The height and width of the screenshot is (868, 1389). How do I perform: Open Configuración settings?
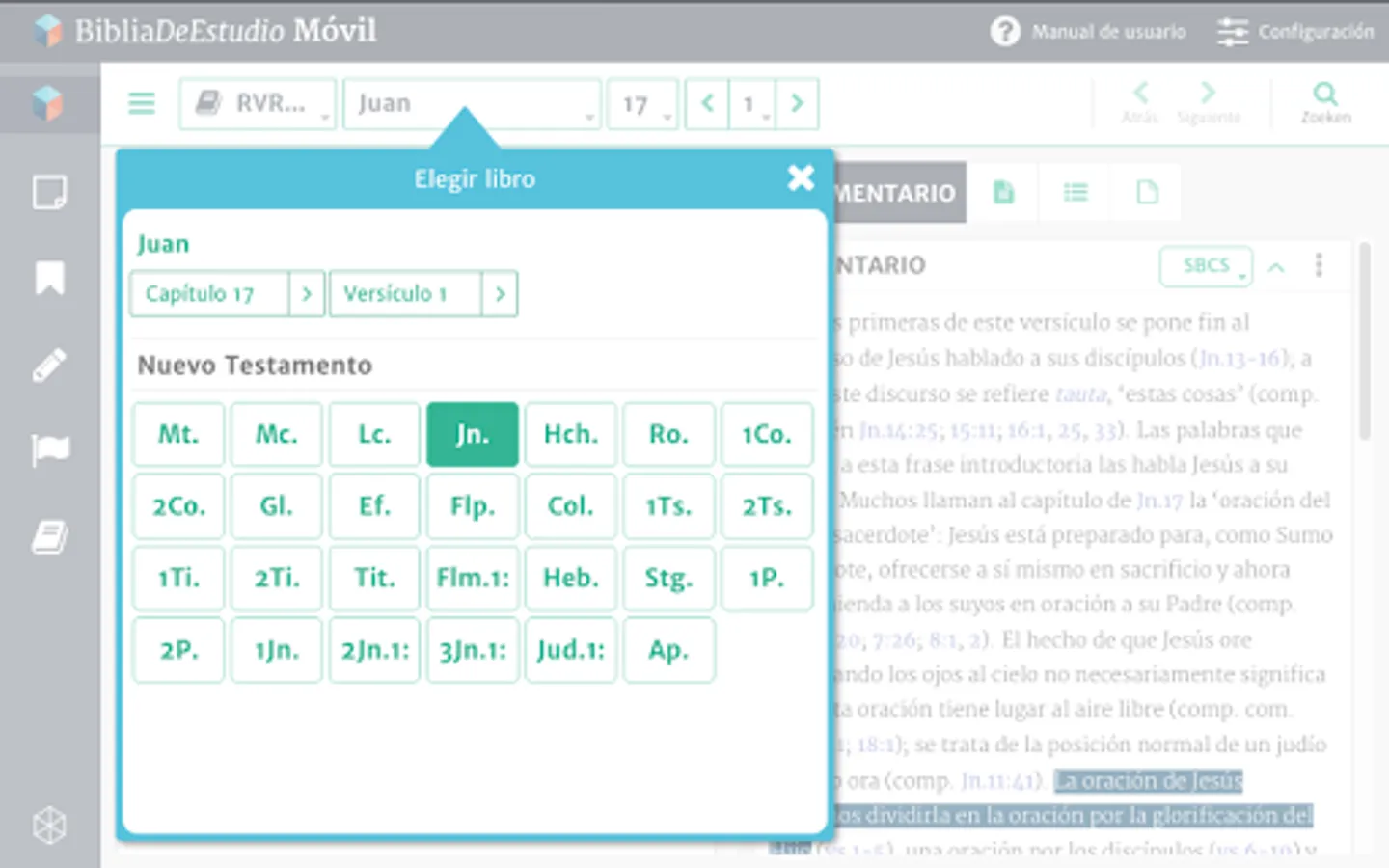coord(1295,32)
